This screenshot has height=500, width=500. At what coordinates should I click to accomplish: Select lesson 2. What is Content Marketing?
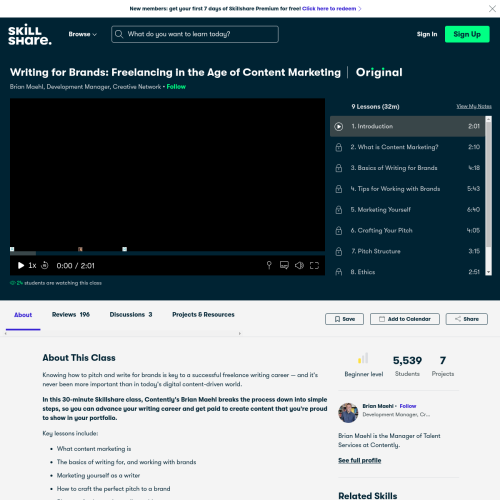[x=407, y=147]
